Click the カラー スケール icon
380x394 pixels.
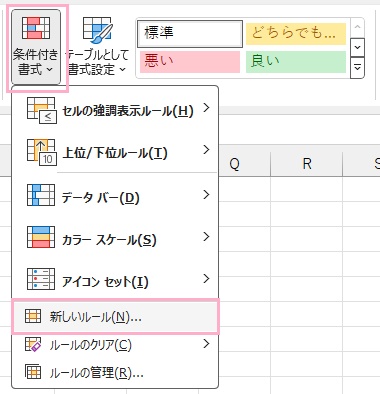[41, 237]
